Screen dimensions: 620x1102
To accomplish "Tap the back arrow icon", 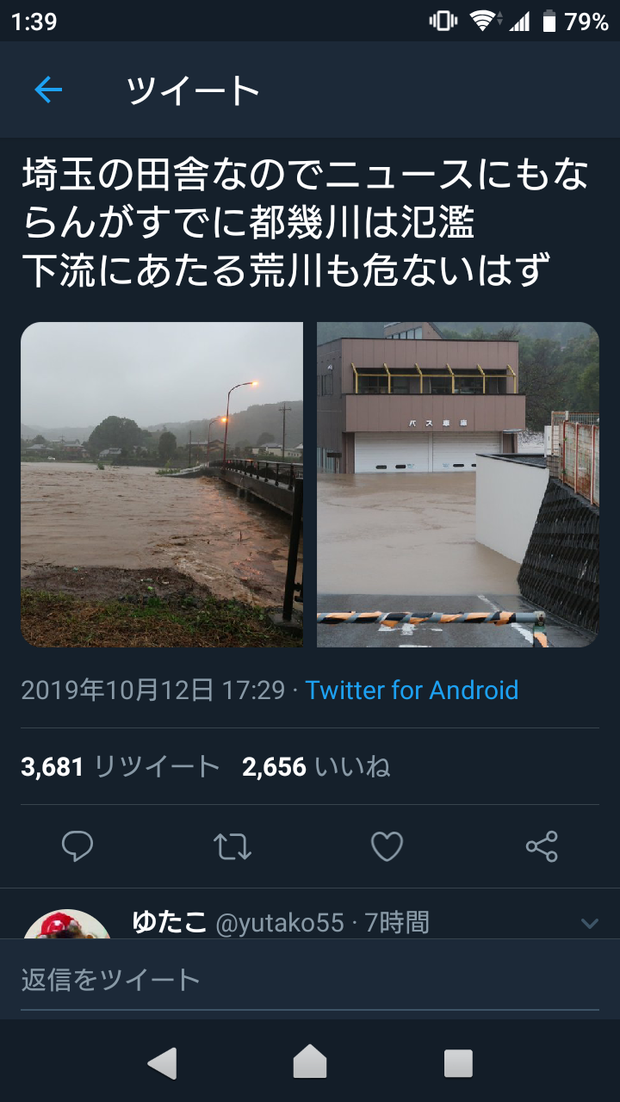I will [49, 90].
